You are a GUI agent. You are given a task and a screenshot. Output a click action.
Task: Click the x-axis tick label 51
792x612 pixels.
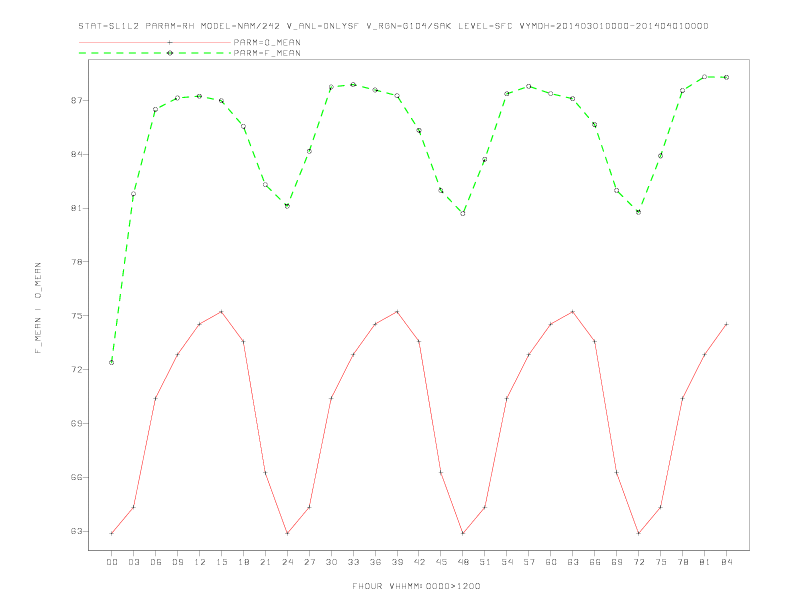[485, 562]
